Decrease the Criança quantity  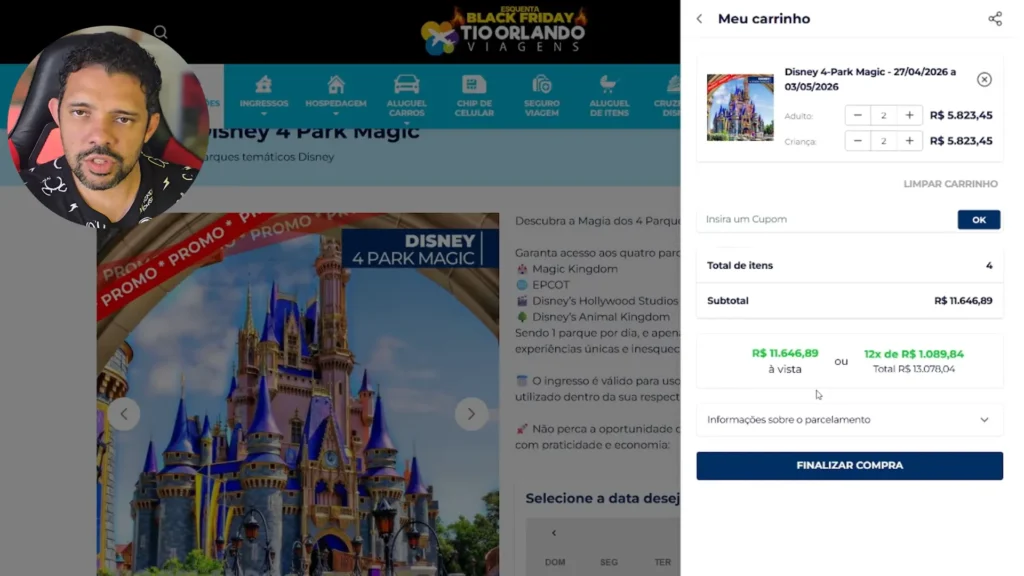pos(857,141)
